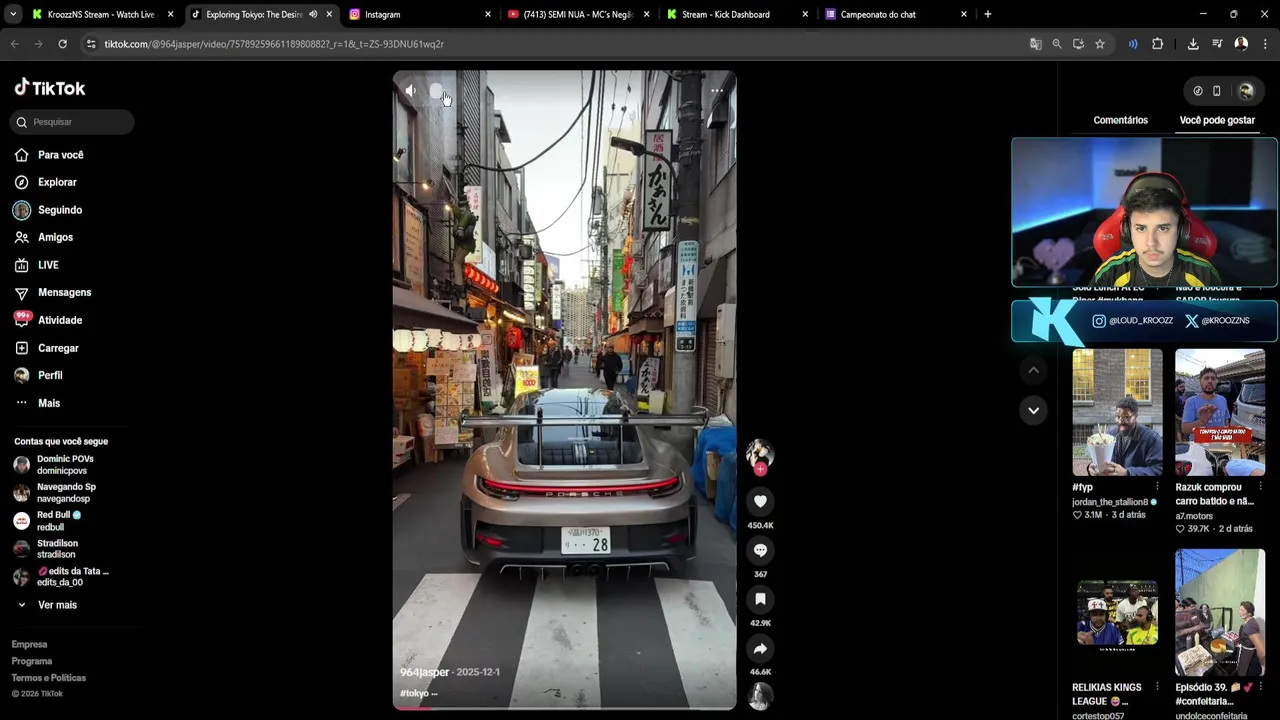Click the TikTok logo

click(x=50, y=88)
